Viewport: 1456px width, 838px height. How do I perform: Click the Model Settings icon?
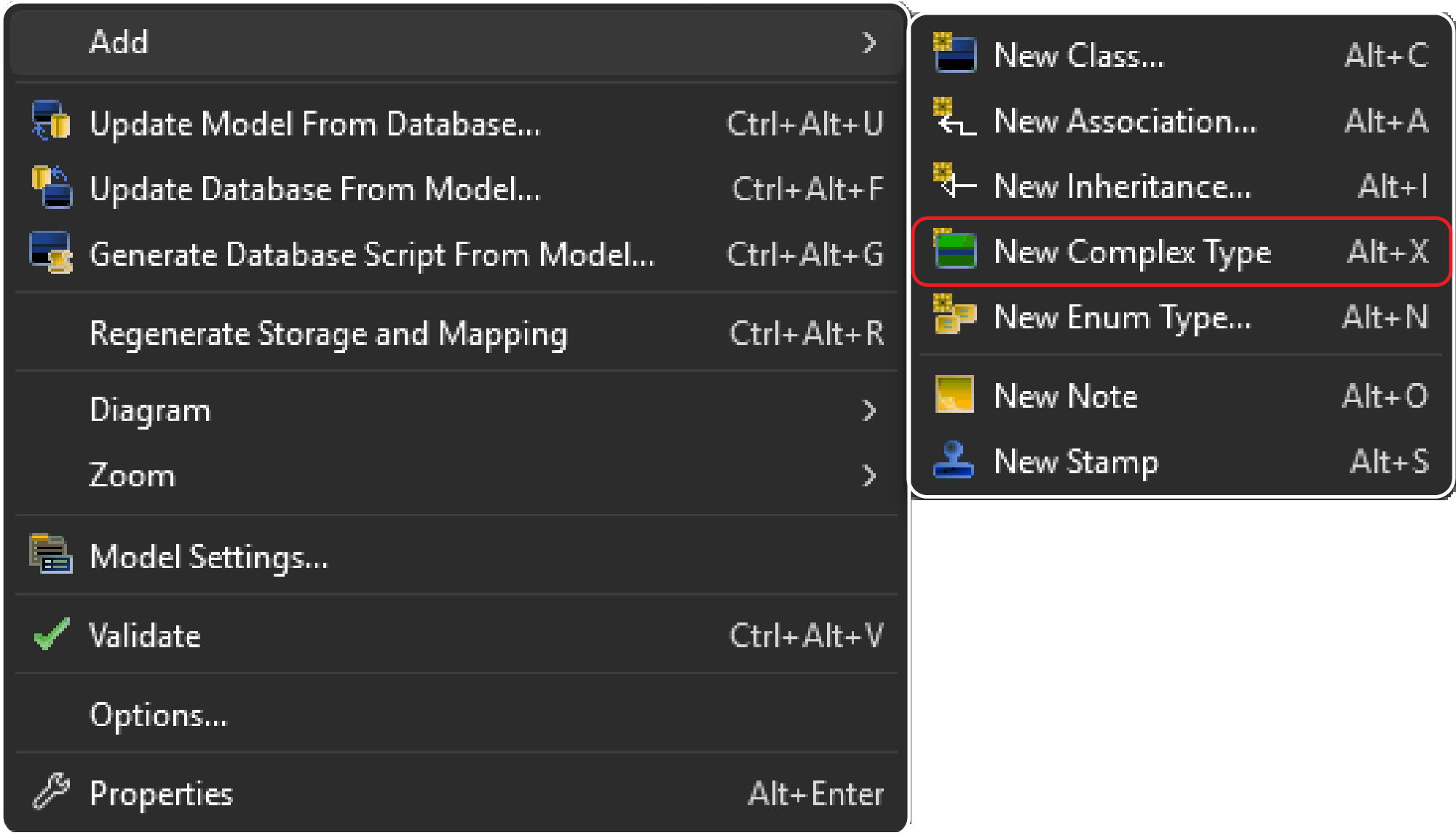51,556
